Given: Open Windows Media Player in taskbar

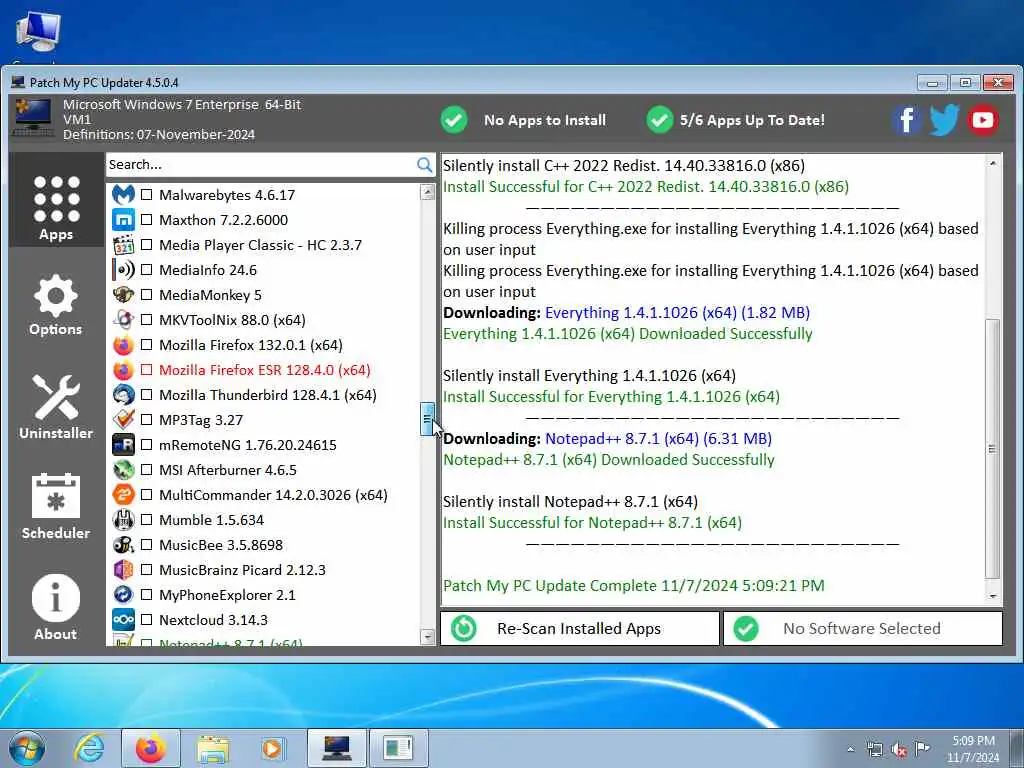Looking at the screenshot, I should (272, 748).
